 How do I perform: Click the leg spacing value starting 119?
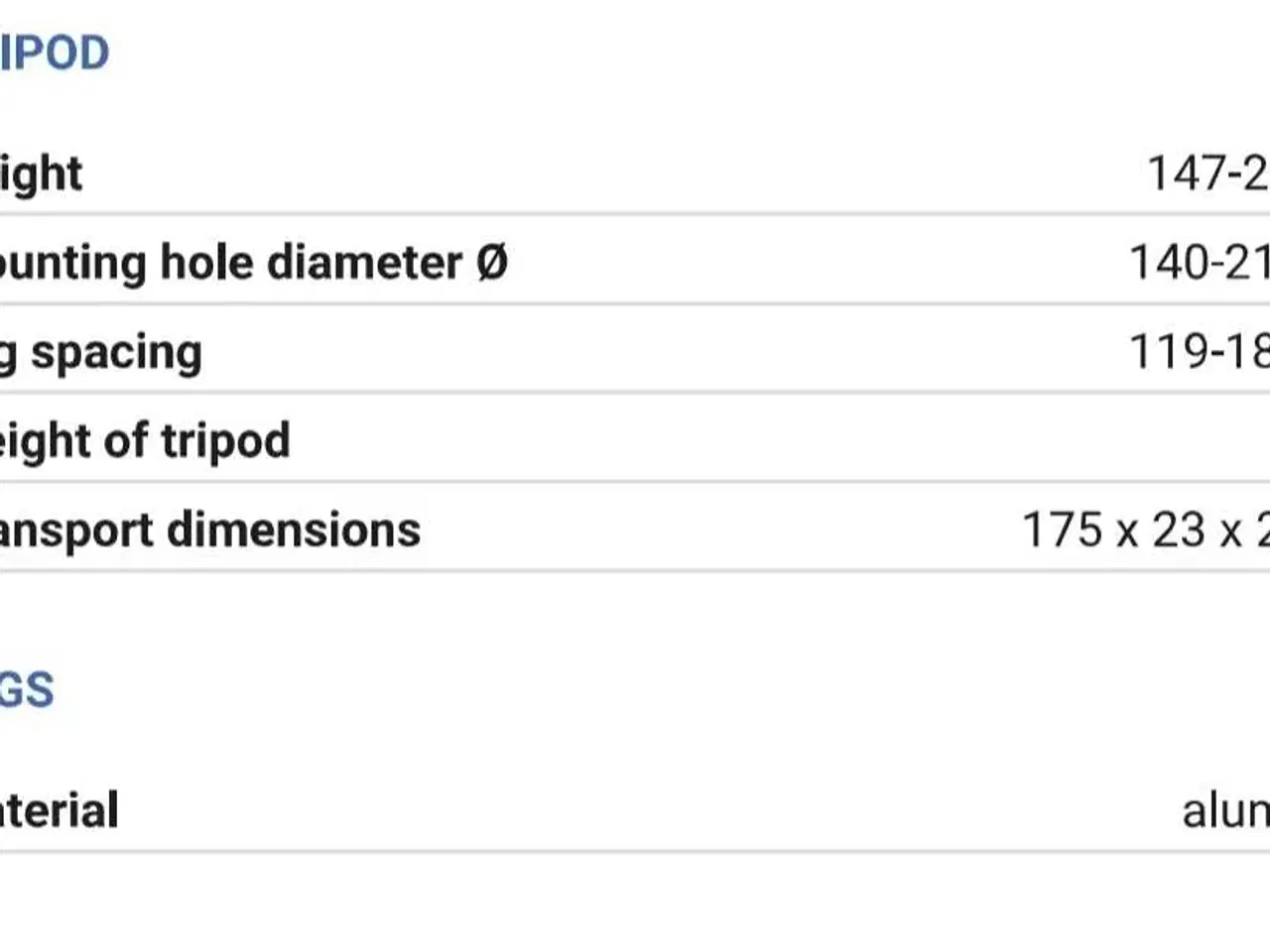(x=1199, y=352)
